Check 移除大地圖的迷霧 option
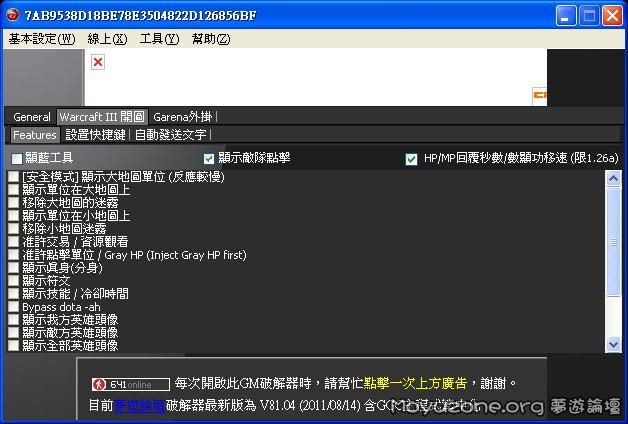The height and width of the screenshot is (424, 628). pos(14,203)
